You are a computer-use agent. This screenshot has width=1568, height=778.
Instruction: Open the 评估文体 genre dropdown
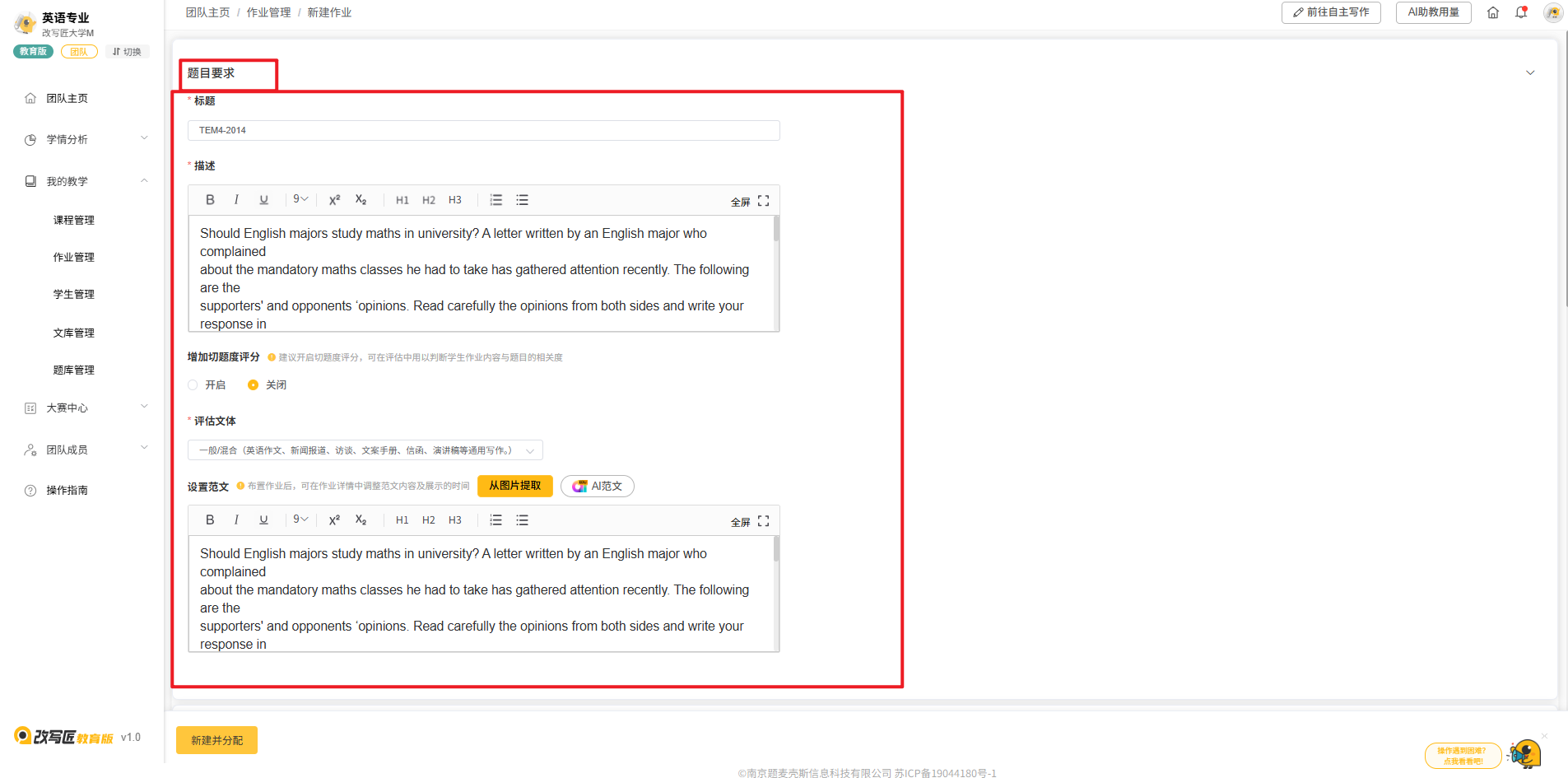pyautogui.click(x=365, y=450)
